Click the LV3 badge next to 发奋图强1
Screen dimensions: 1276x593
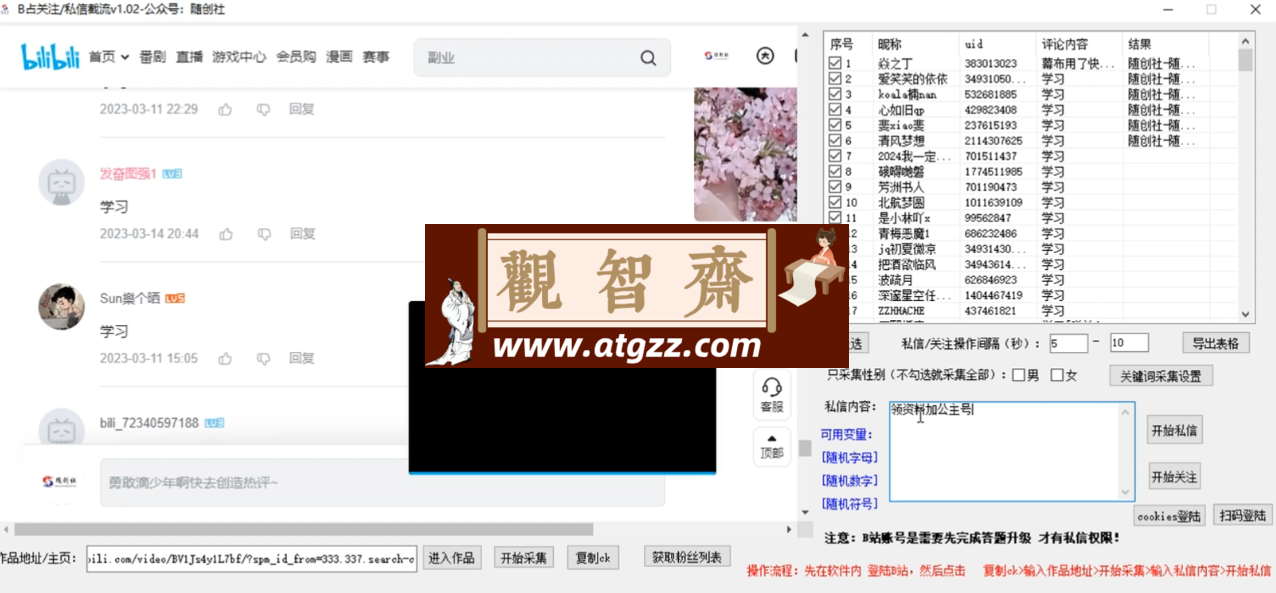tap(172, 174)
